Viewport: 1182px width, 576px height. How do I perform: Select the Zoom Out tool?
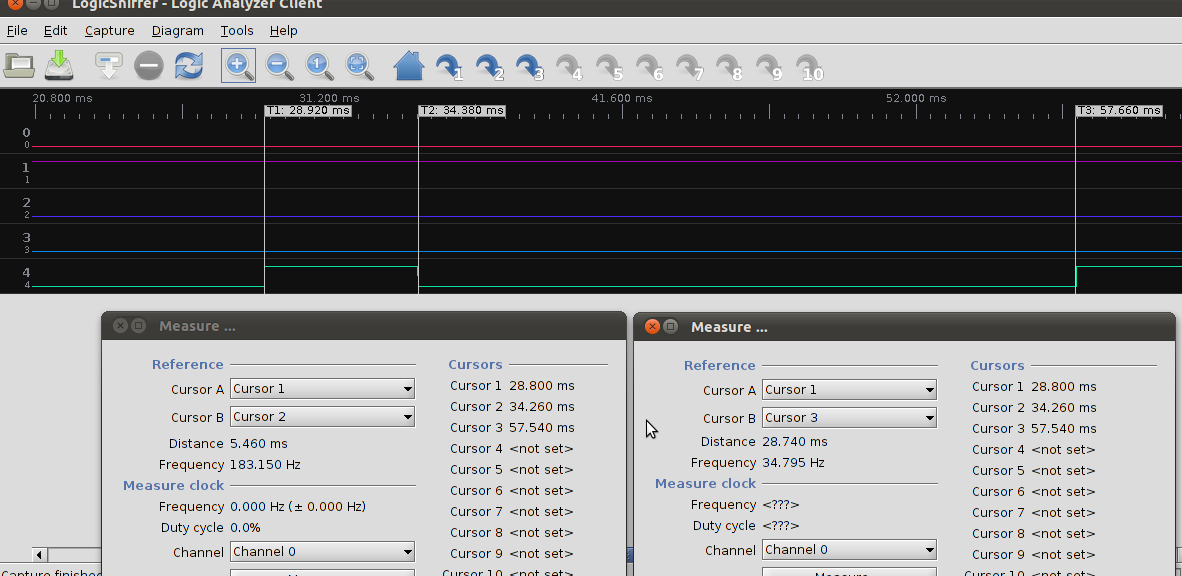tap(279, 66)
